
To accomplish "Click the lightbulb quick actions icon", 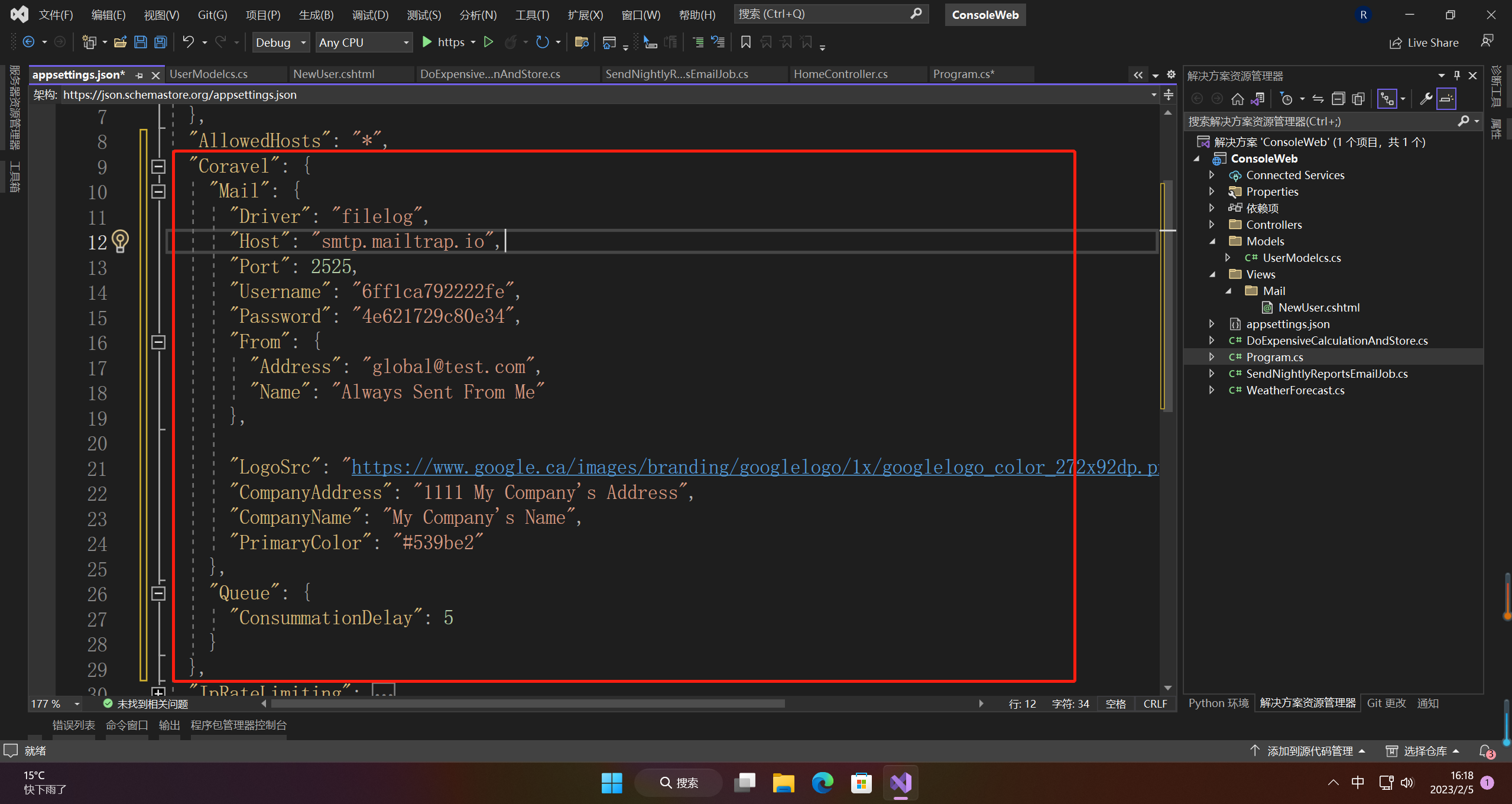I will pyautogui.click(x=120, y=241).
